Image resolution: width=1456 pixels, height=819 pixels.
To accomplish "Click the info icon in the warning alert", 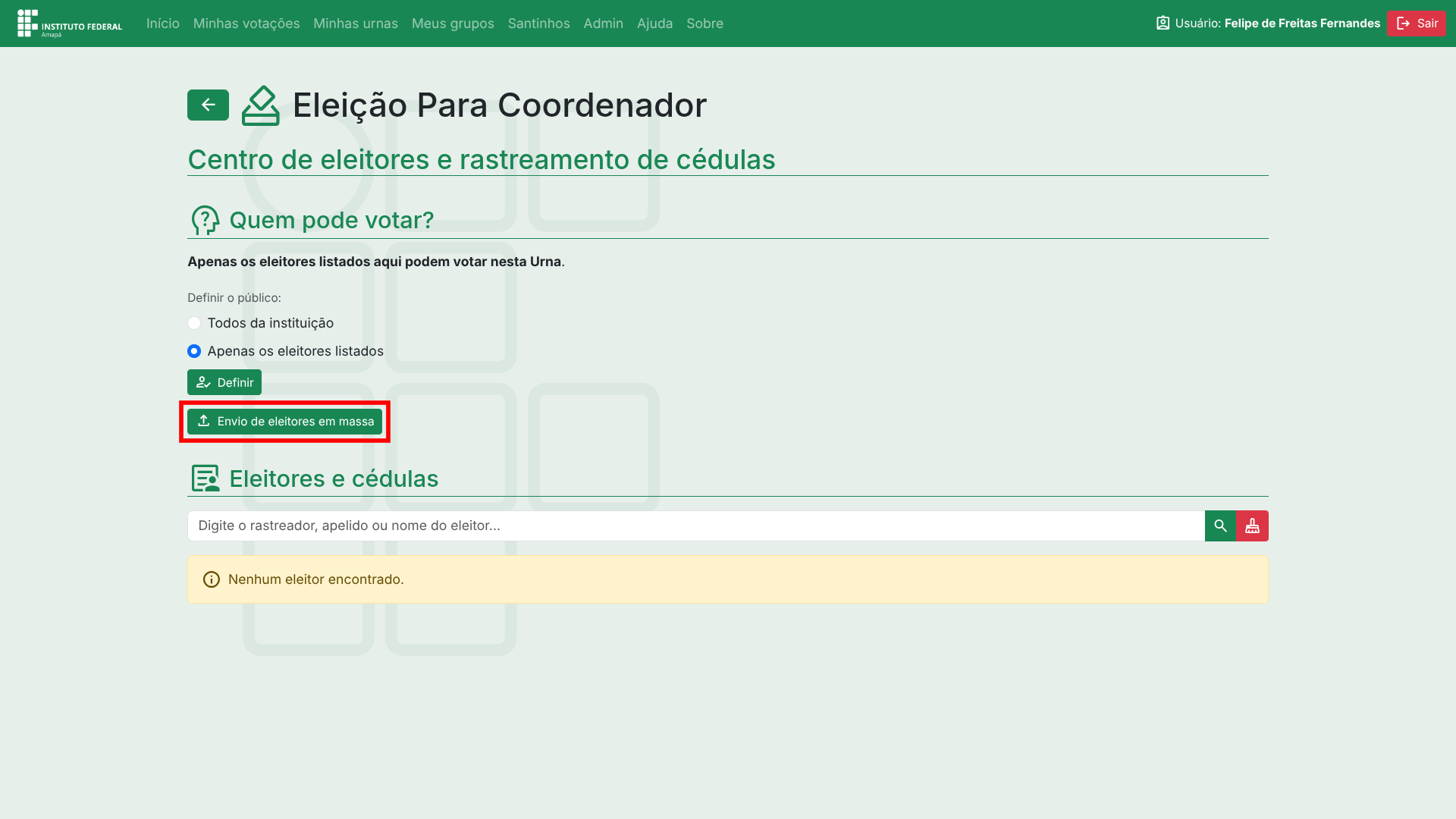I will [x=212, y=579].
